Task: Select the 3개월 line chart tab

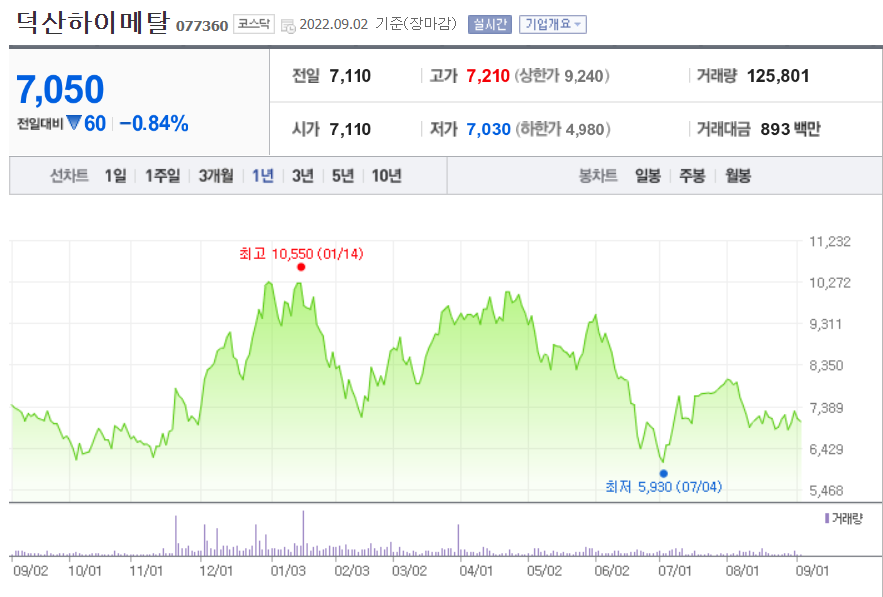Action: pyautogui.click(x=216, y=176)
